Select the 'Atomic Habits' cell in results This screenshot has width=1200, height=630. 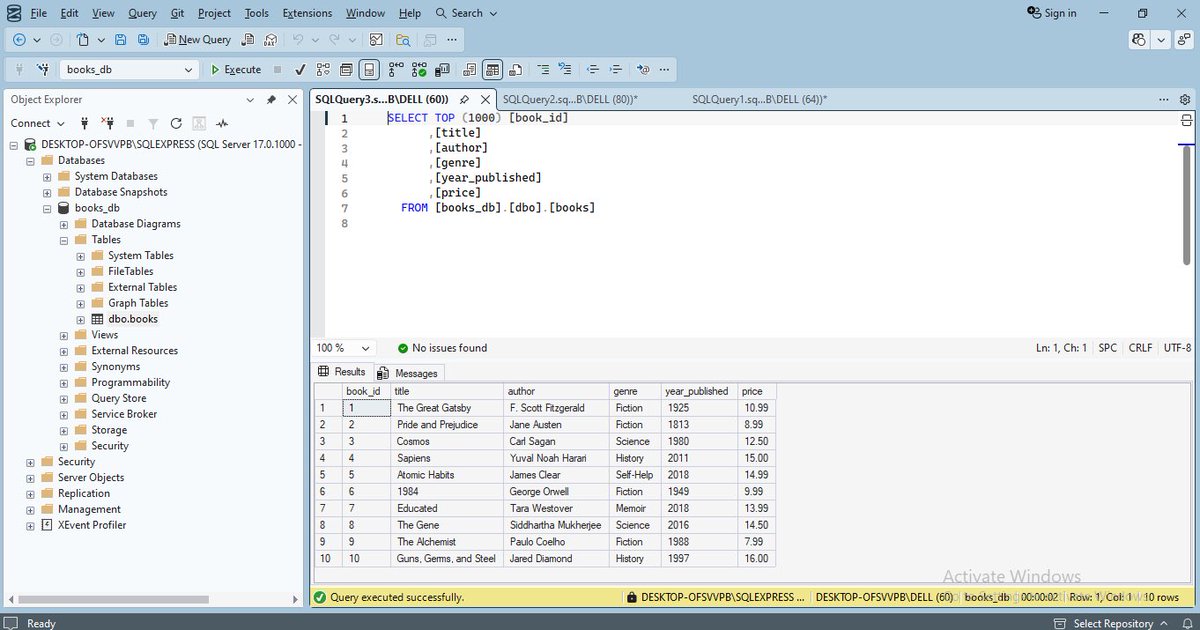[447, 475]
